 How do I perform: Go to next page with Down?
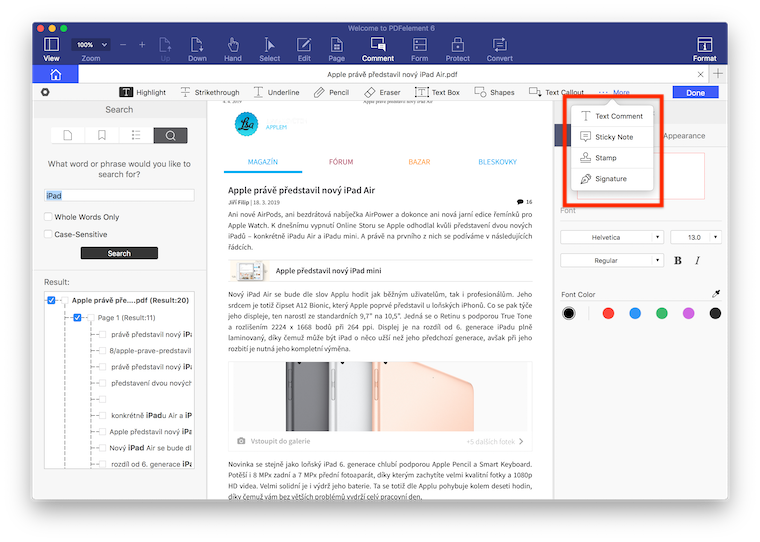click(x=197, y=49)
